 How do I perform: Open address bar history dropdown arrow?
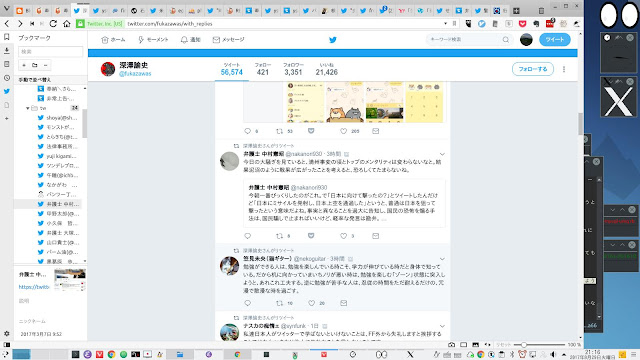pos(445,24)
